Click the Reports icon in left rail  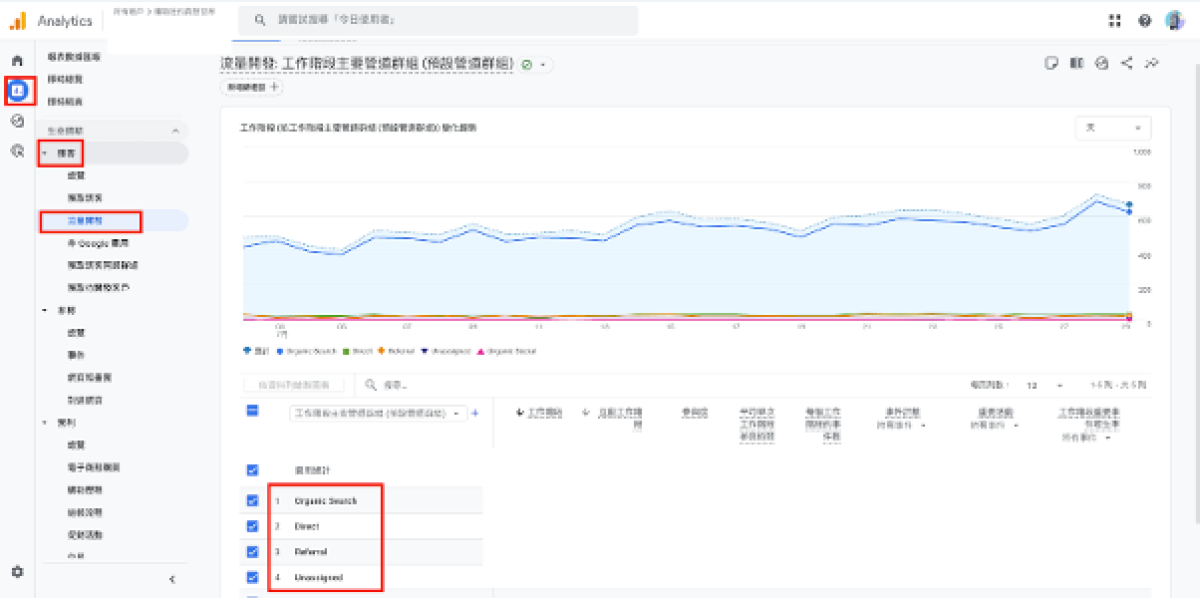(x=17, y=91)
